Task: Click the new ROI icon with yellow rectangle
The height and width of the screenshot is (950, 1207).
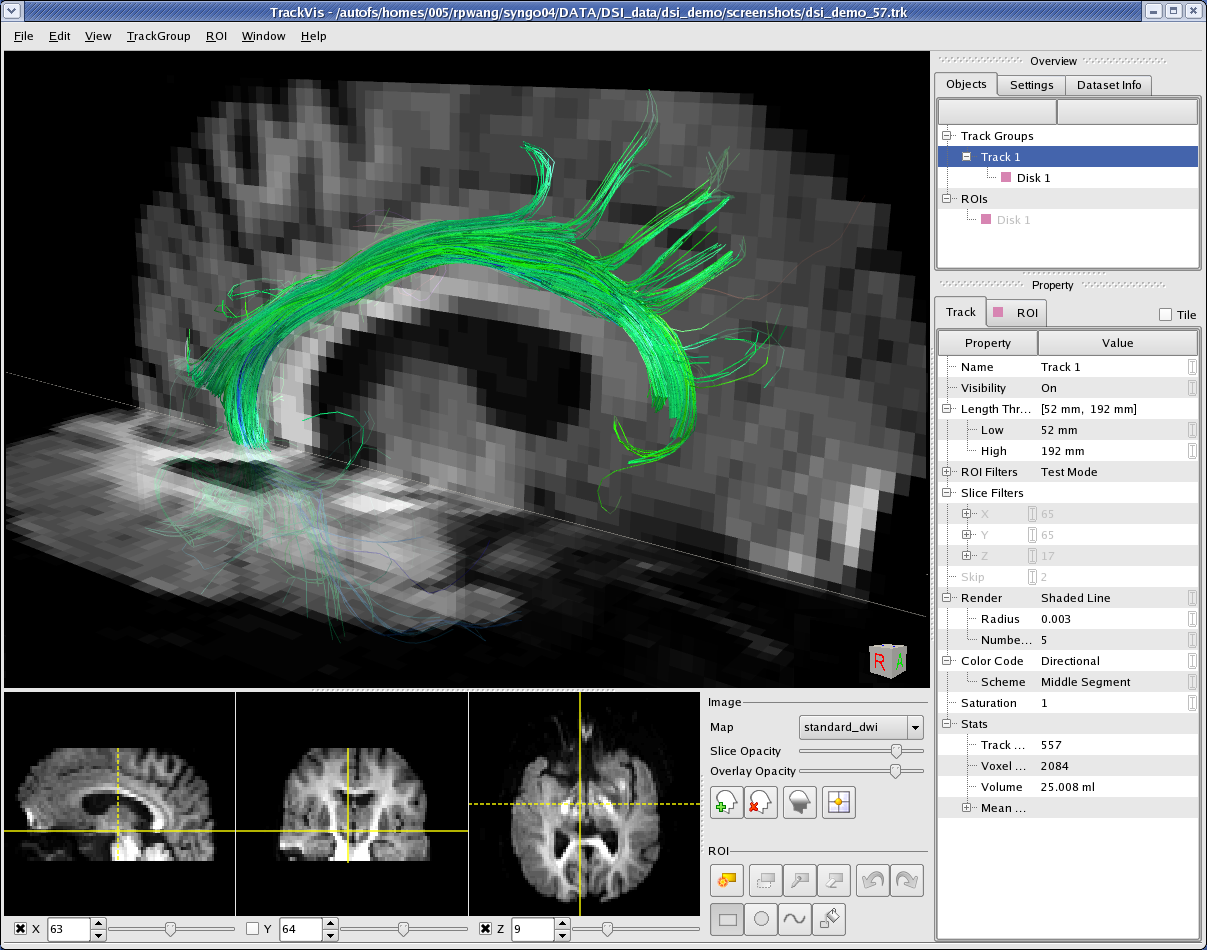Action: click(x=727, y=880)
